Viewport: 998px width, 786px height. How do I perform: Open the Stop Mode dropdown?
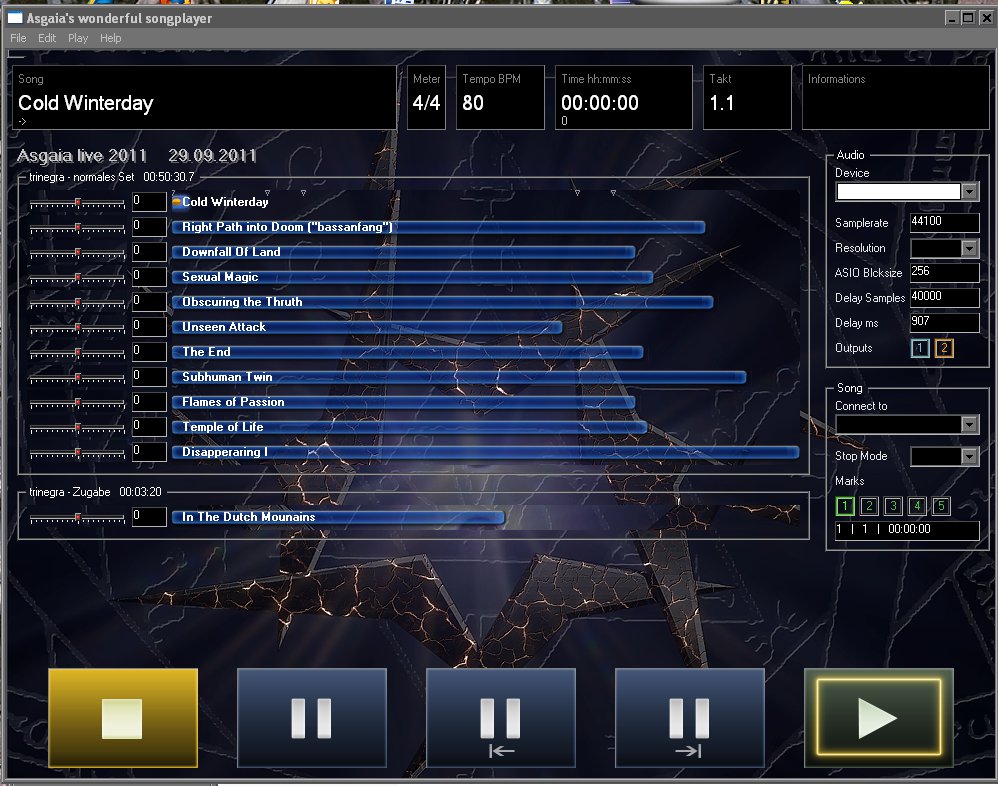point(969,456)
